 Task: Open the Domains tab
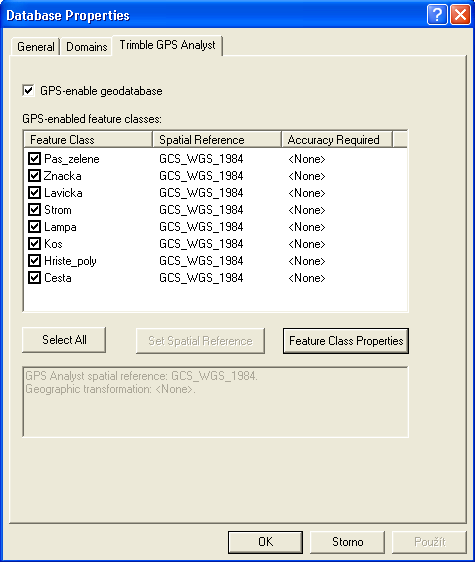tap(86, 47)
